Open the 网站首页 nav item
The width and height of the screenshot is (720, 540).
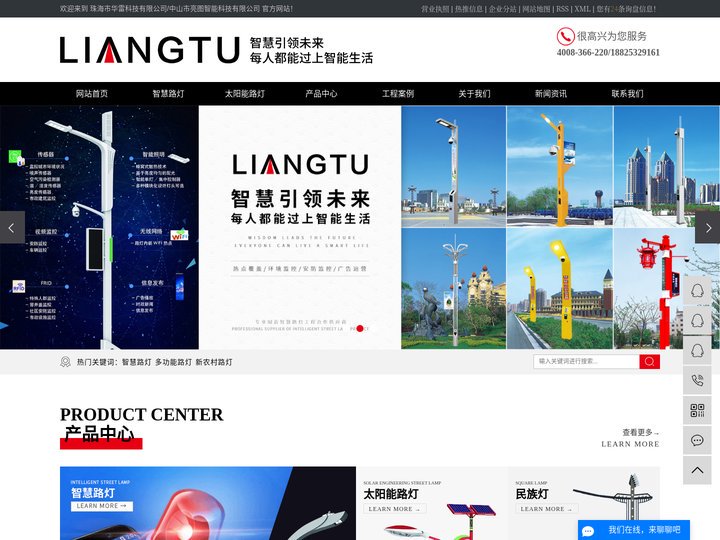[92, 94]
